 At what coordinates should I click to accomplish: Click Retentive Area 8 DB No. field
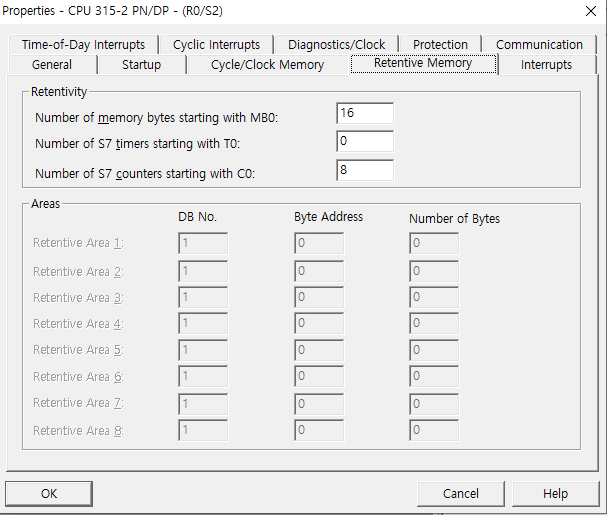point(203,430)
